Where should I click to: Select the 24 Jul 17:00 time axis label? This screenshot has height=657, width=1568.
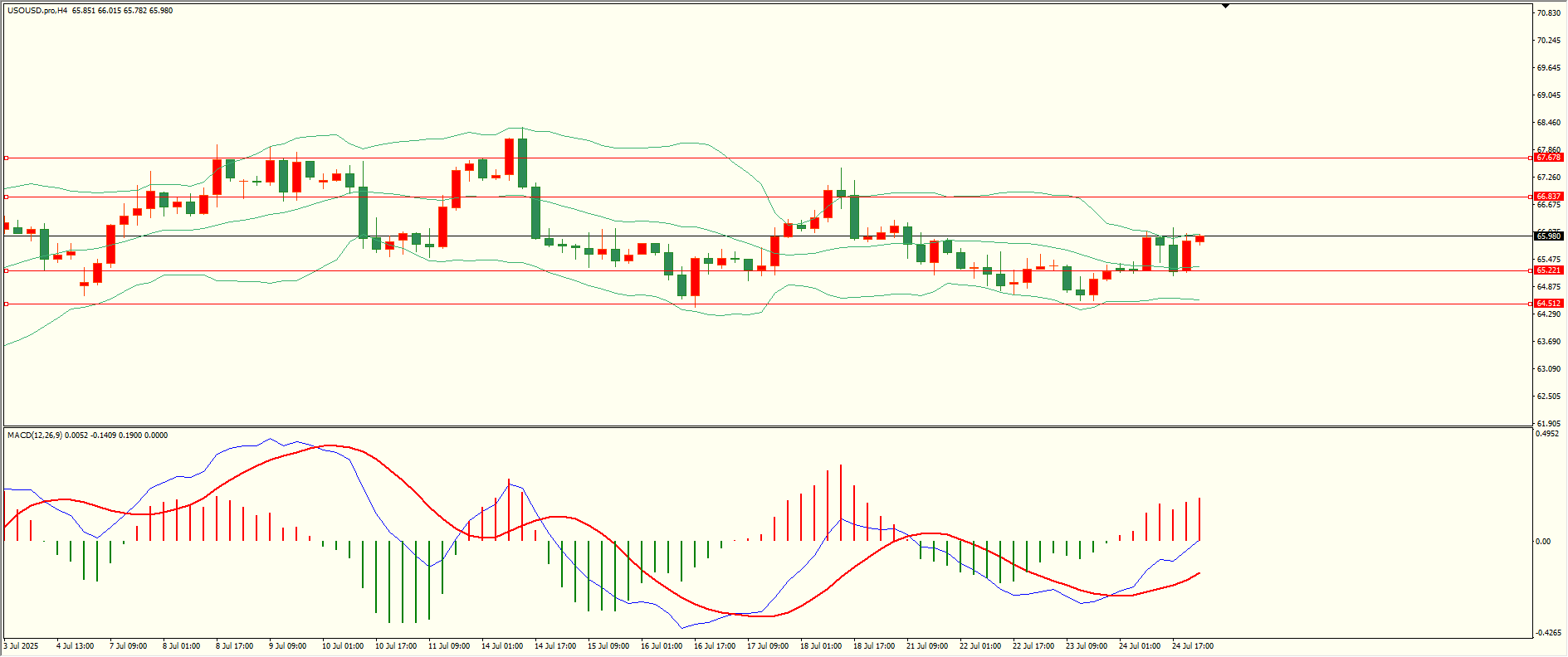coord(1193,645)
